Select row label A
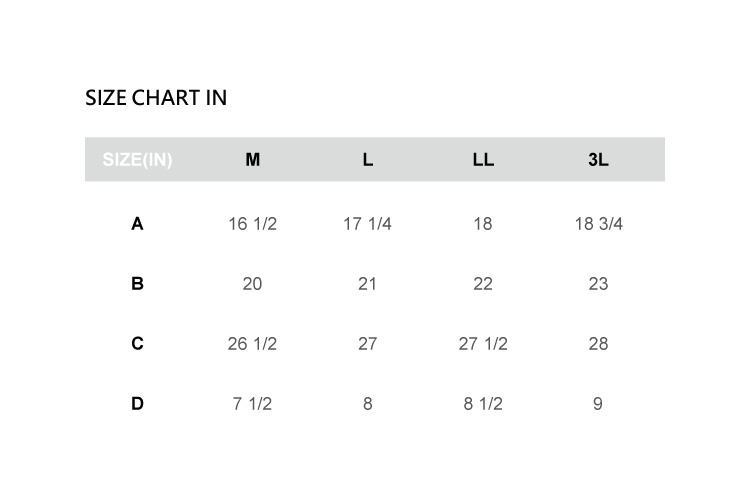 pyautogui.click(x=137, y=224)
